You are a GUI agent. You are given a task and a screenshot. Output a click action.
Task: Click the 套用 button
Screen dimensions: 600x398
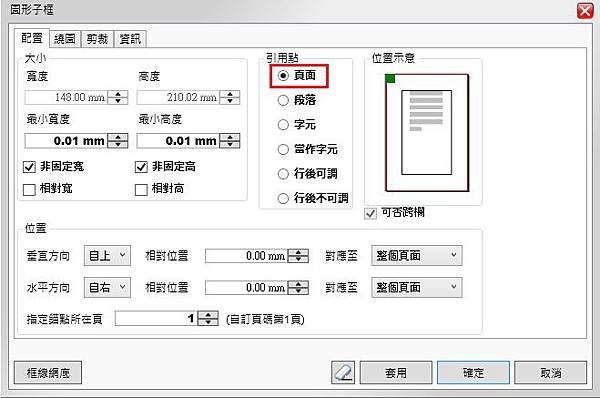pos(396,372)
